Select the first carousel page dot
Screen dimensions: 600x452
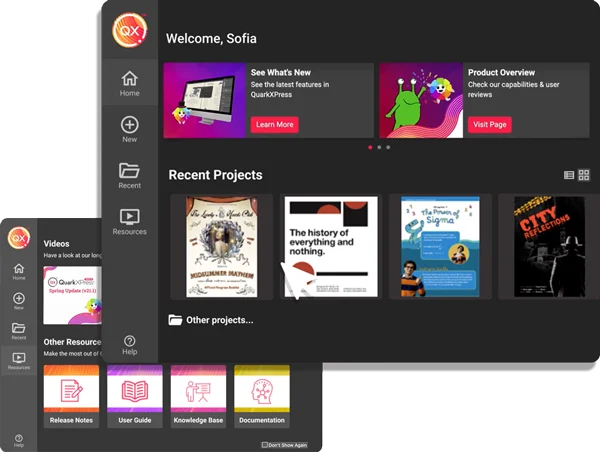370,147
